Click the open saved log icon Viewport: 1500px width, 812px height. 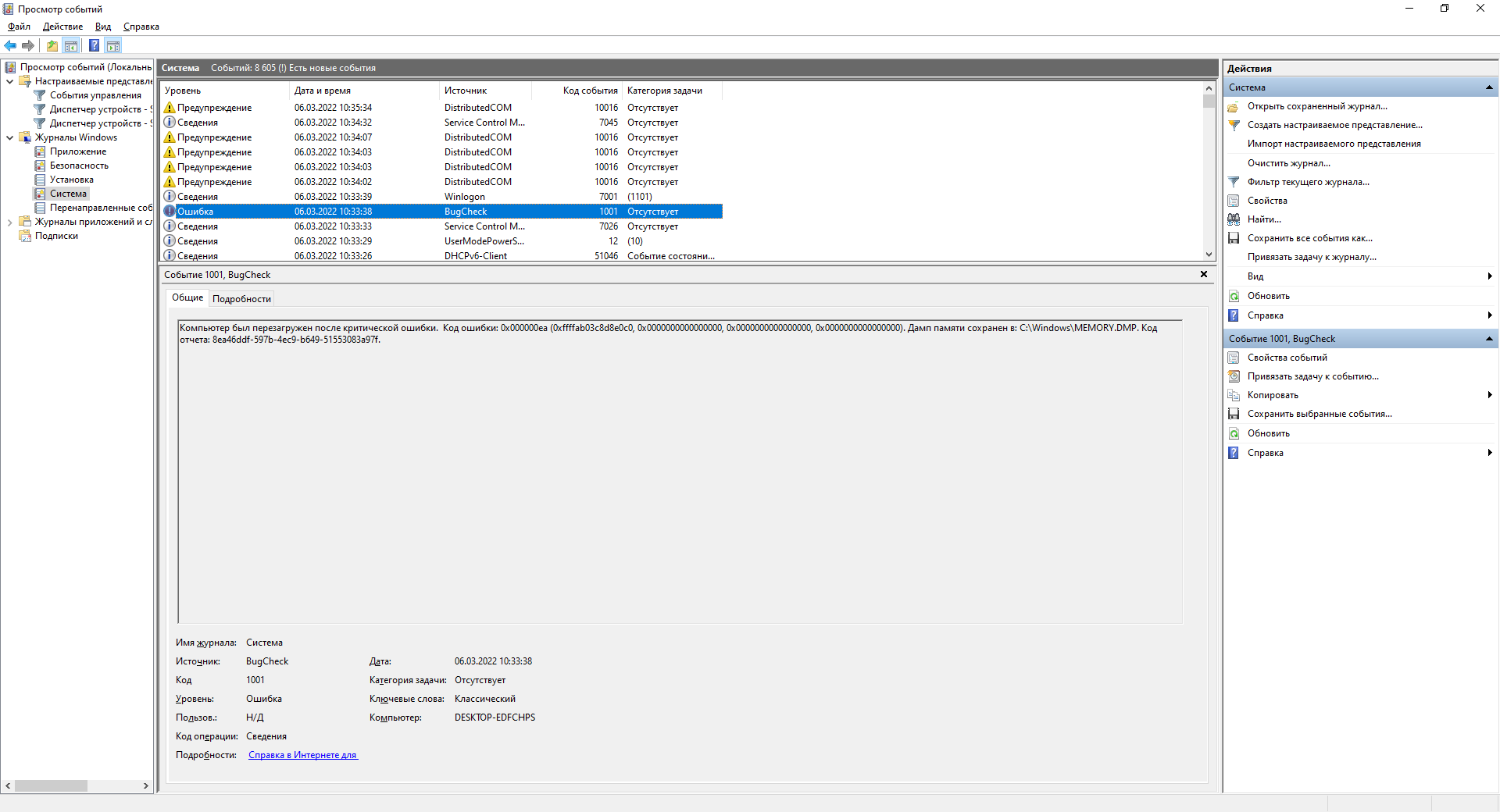[1234, 106]
